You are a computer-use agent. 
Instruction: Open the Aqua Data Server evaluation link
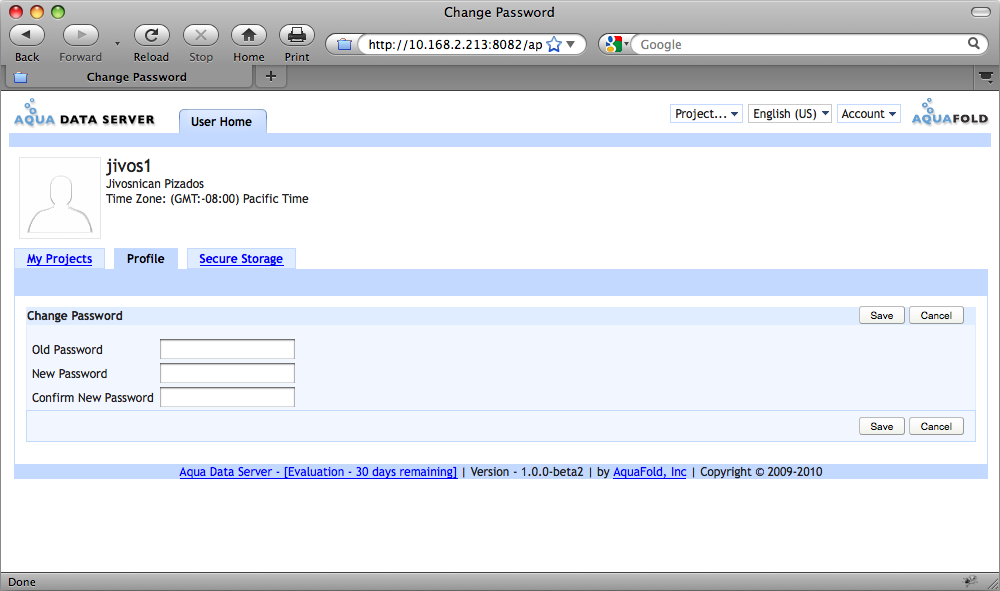coord(318,472)
